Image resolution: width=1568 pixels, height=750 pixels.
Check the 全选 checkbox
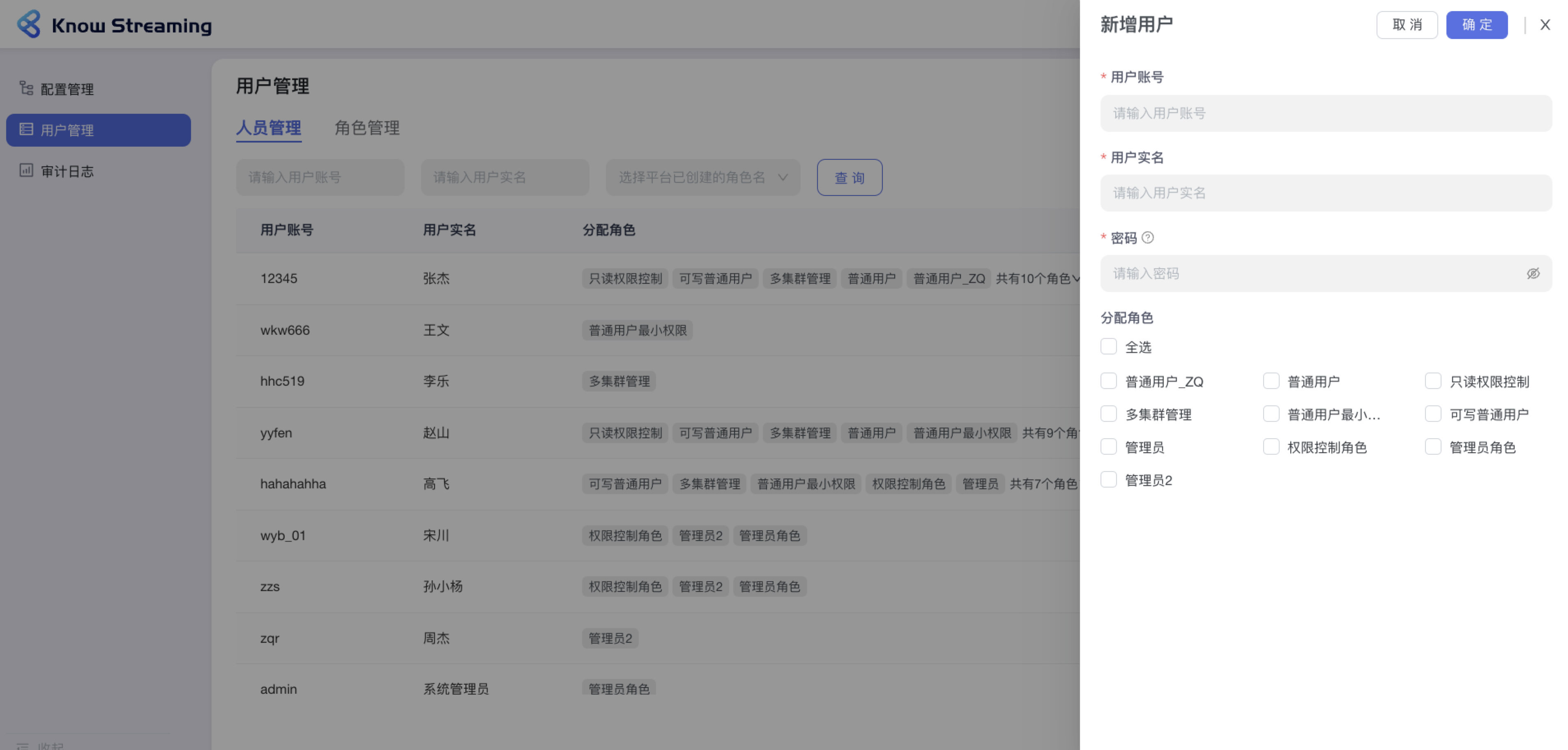[x=1108, y=346]
